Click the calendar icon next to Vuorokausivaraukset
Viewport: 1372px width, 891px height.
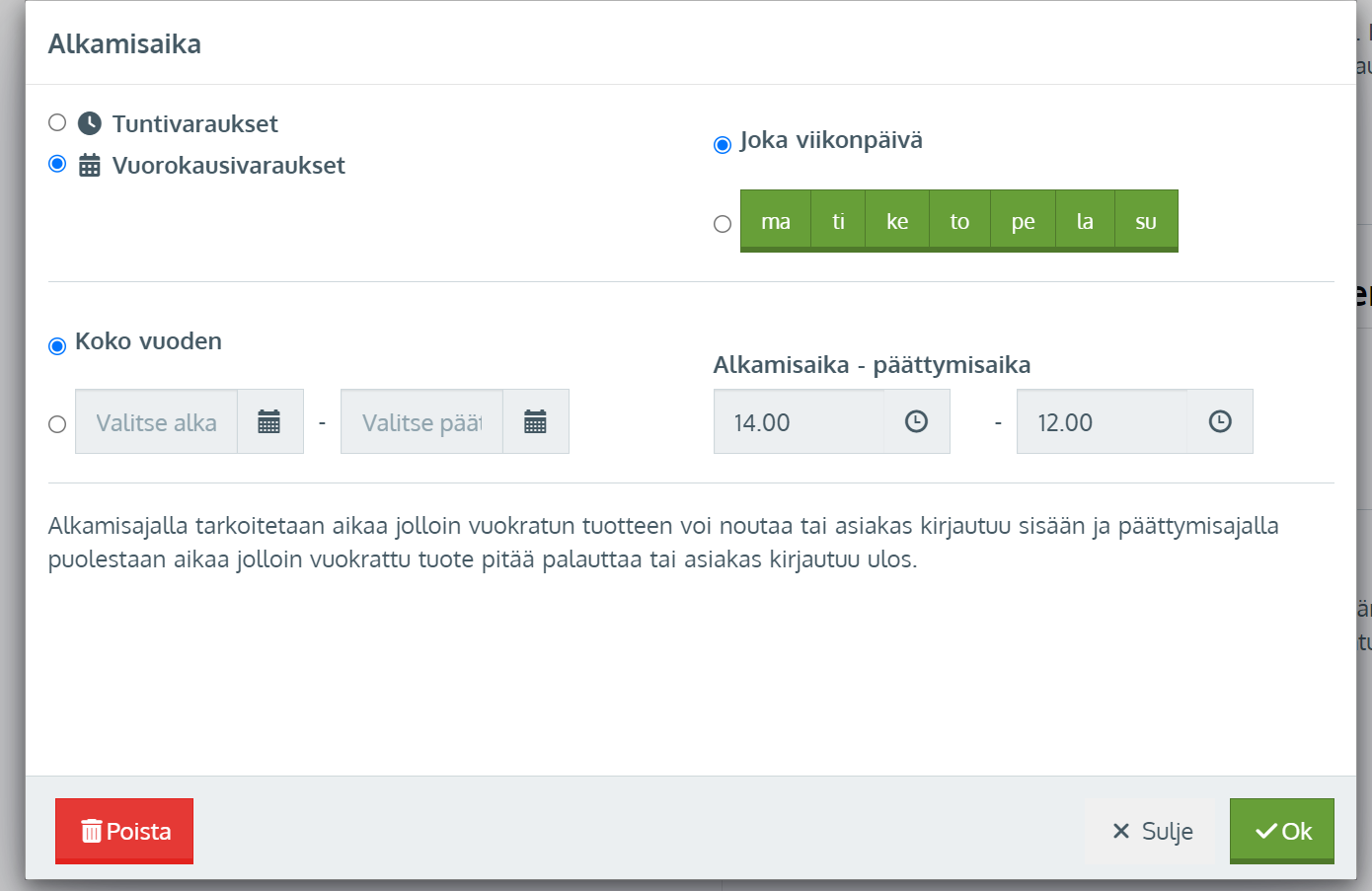coord(90,165)
